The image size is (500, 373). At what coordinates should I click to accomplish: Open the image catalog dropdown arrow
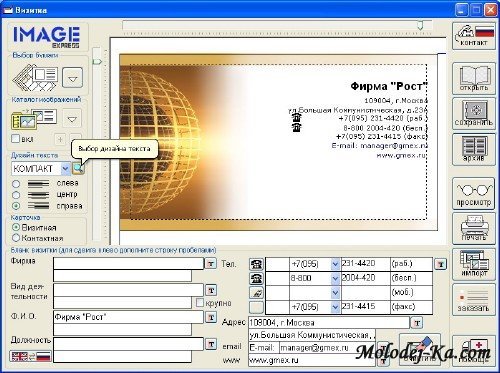72,119
